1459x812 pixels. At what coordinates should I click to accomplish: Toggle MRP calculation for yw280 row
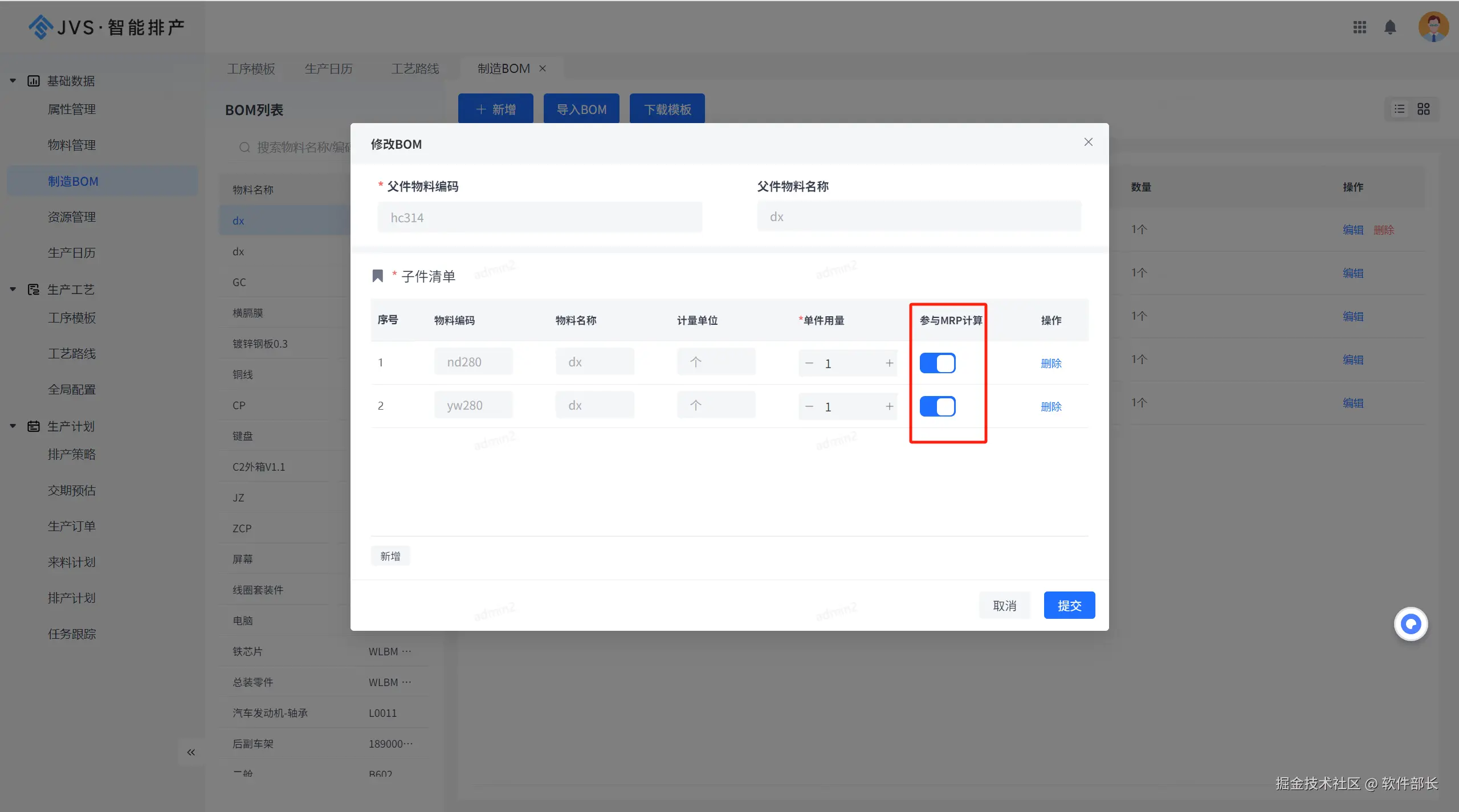coord(938,406)
